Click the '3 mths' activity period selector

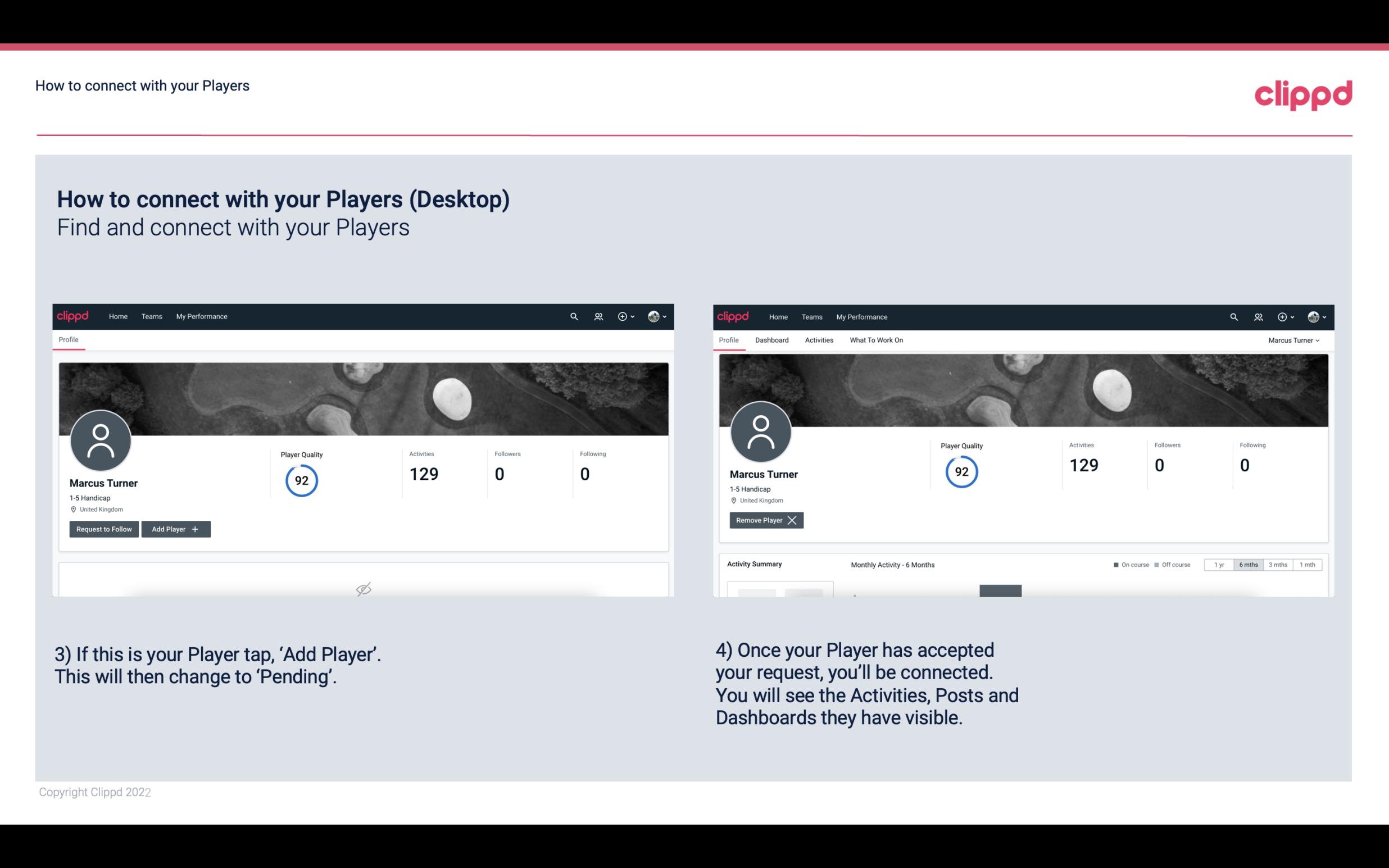pyautogui.click(x=1278, y=564)
